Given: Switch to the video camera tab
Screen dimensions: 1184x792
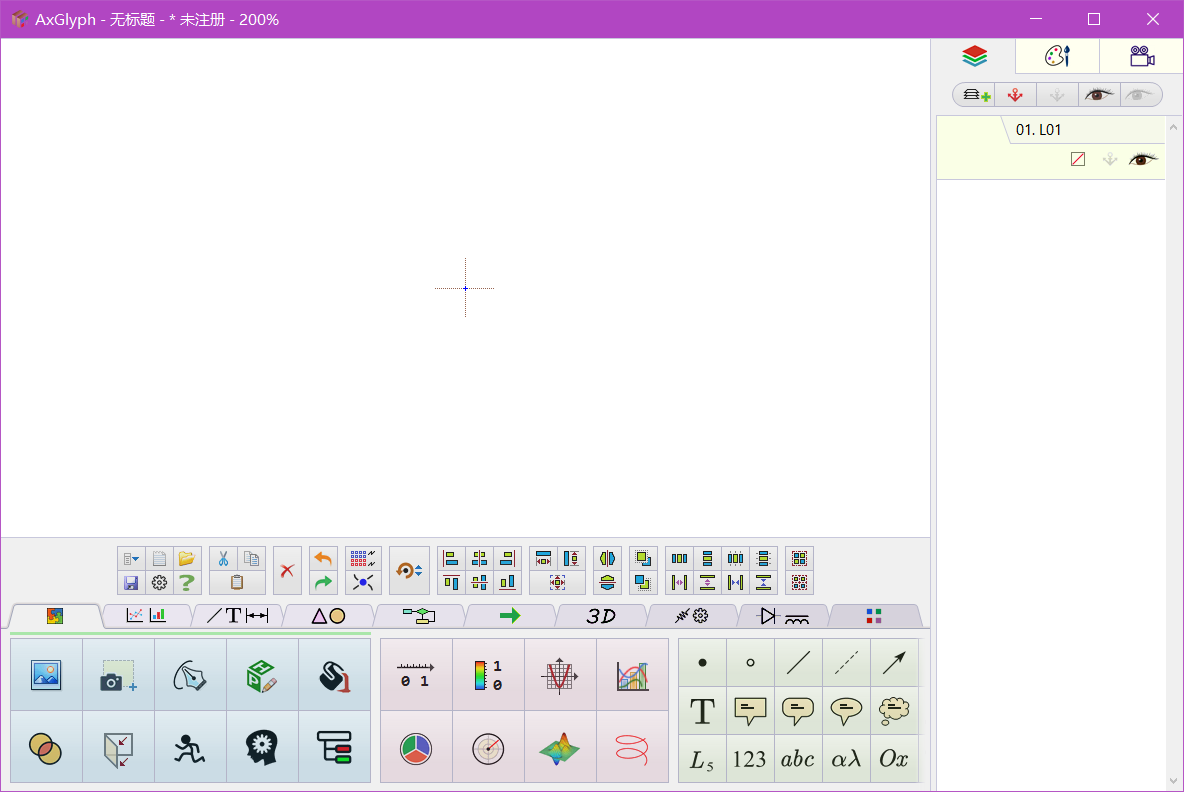Looking at the screenshot, I should [x=1141, y=57].
